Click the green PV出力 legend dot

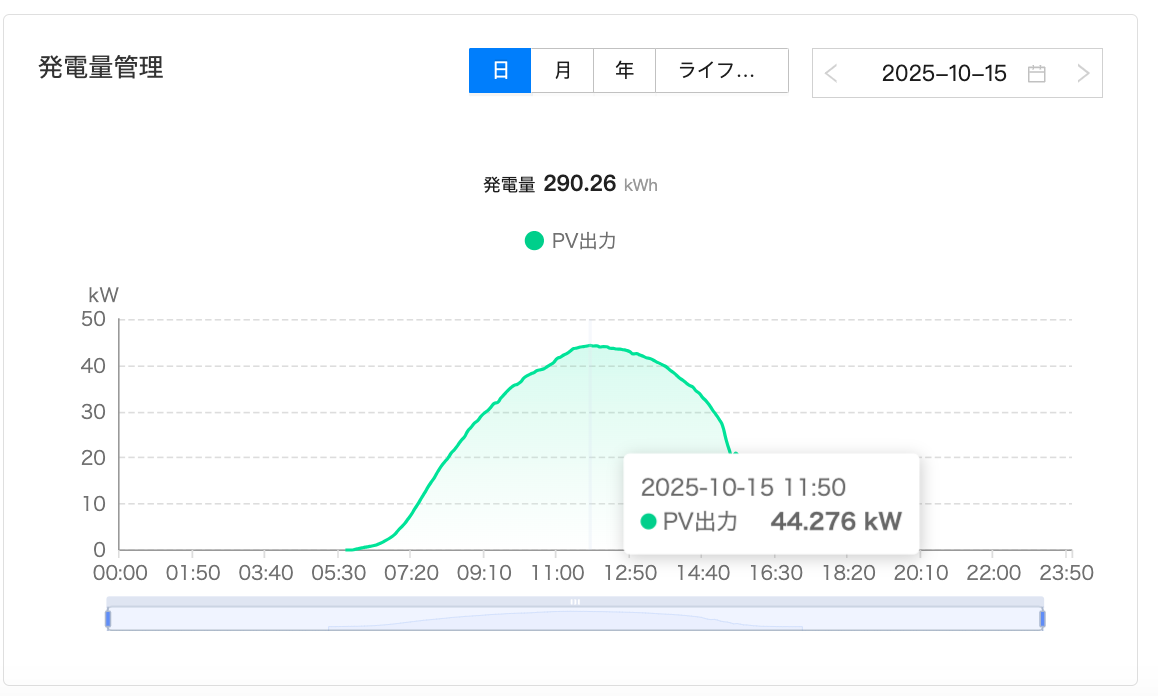[x=534, y=240]
